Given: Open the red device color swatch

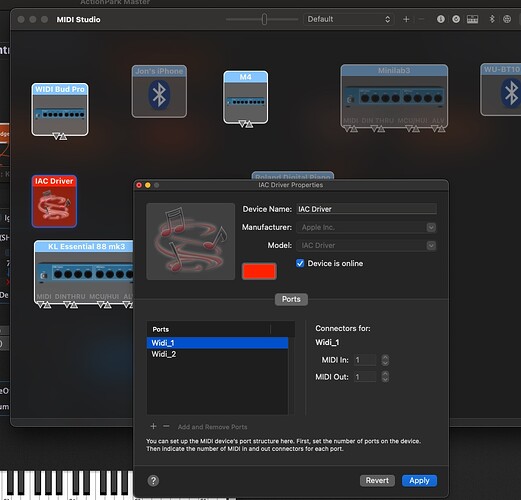Looking at the screenshot, I should (259, 271).
